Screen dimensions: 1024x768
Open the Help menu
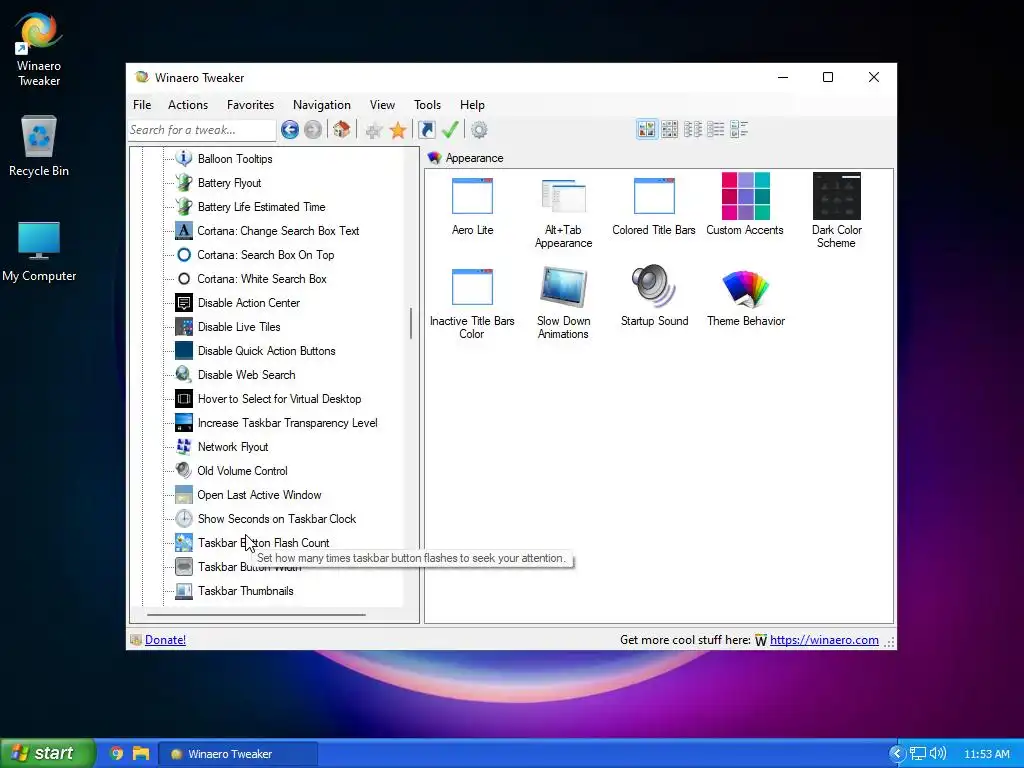point(472,104)
